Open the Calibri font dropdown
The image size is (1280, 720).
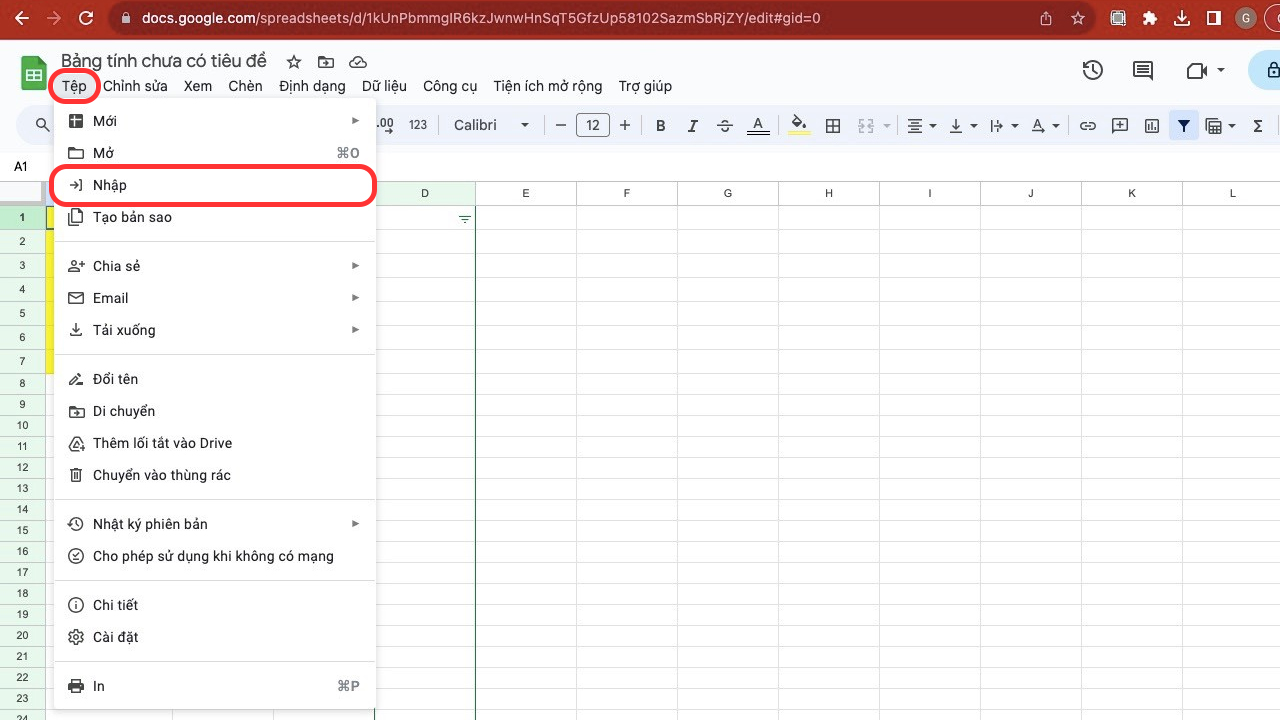coord(491,125)
